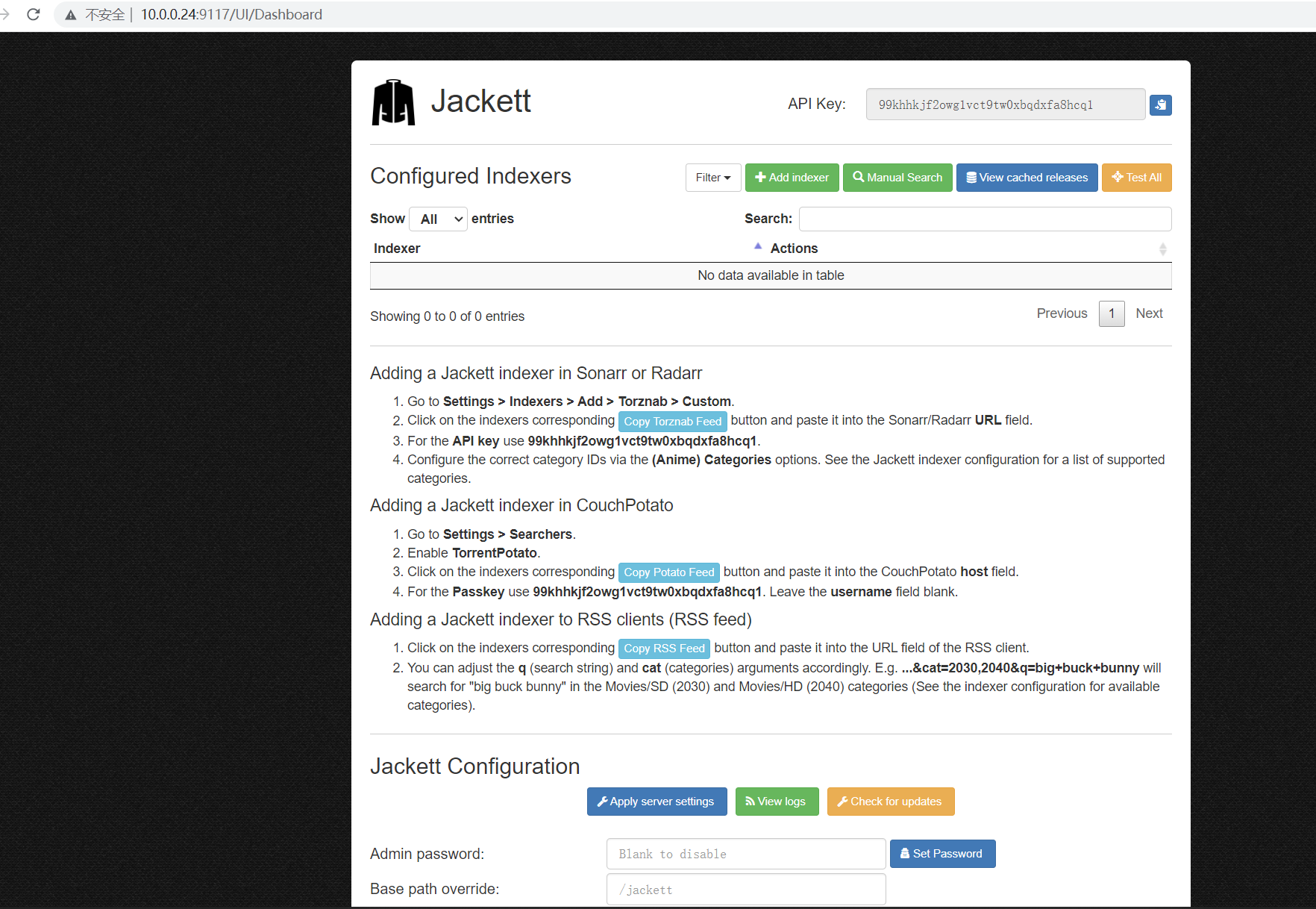Click the '...&cat=2030,2040&q=big+buck+bunny' example text

1020,668
